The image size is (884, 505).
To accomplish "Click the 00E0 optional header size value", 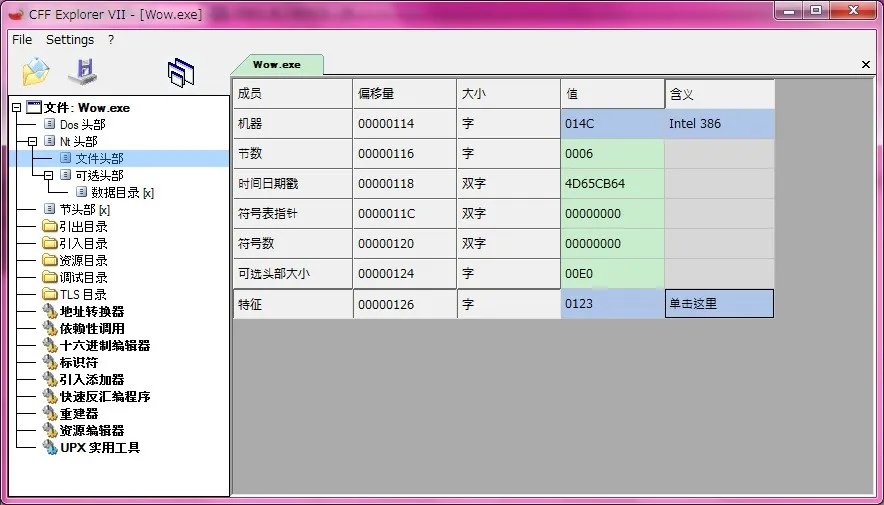I will click(x=612, y=273).
